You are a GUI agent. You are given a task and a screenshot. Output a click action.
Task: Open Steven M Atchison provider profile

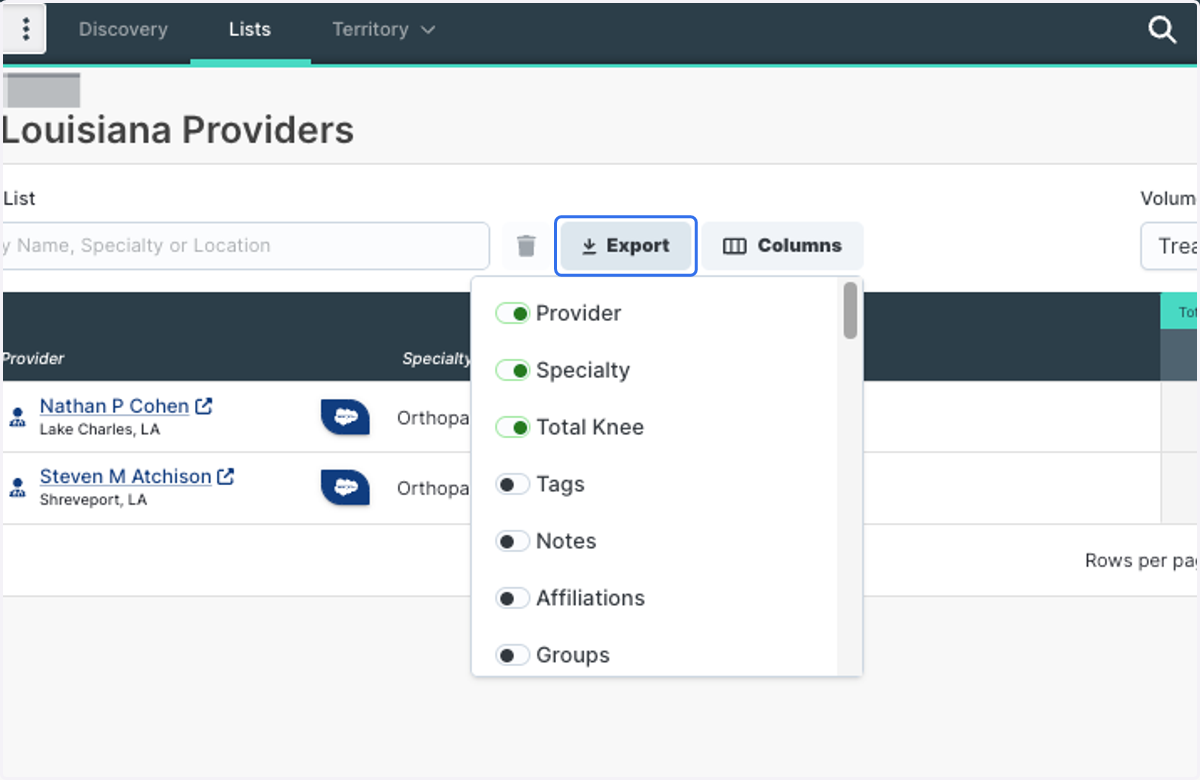pos(125,477)
